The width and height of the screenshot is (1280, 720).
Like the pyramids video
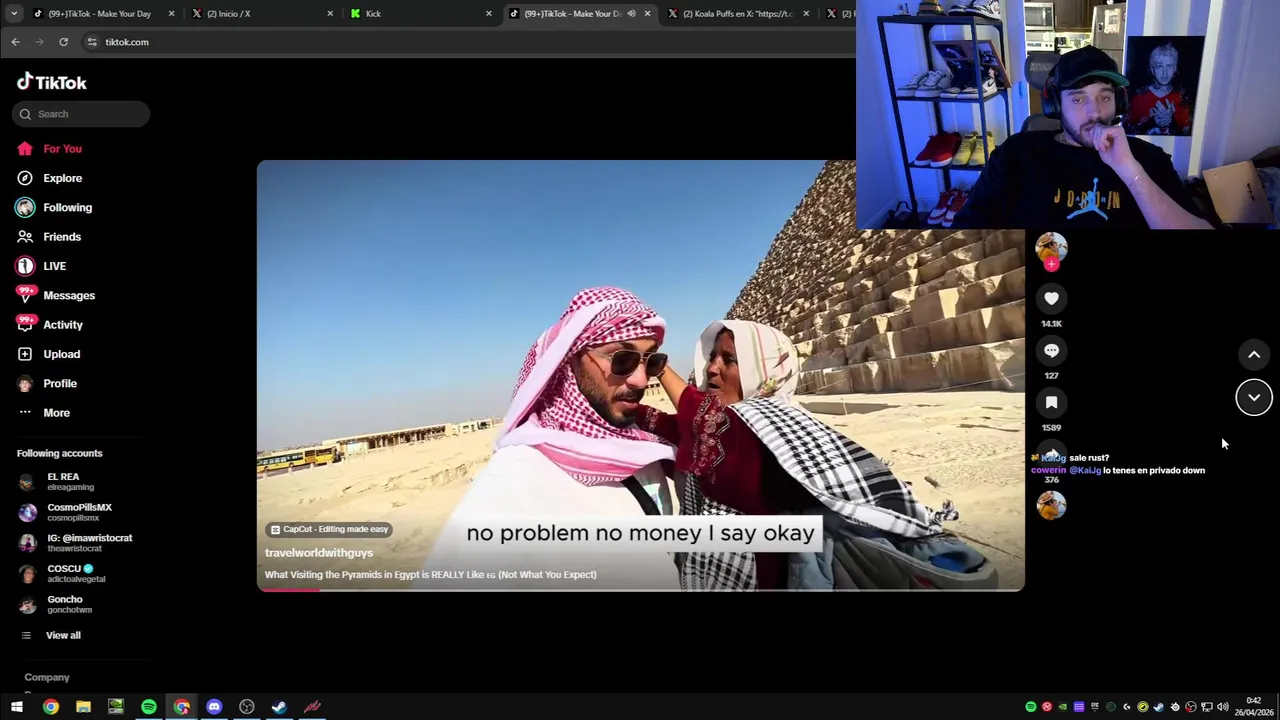pos(1051,298)
